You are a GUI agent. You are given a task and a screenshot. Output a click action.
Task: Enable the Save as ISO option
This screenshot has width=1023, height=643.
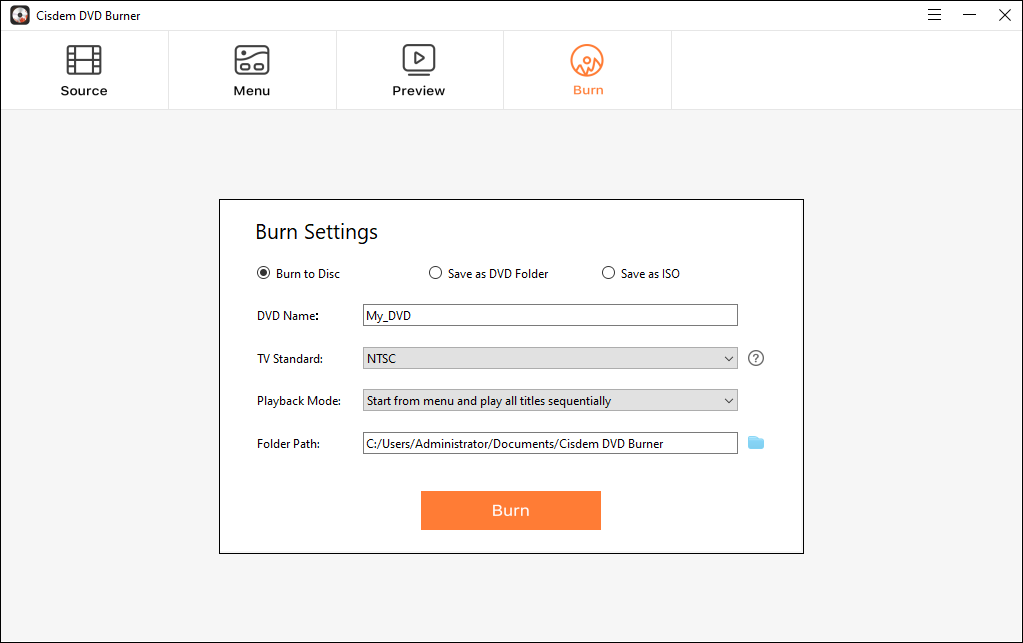point(608,272)
